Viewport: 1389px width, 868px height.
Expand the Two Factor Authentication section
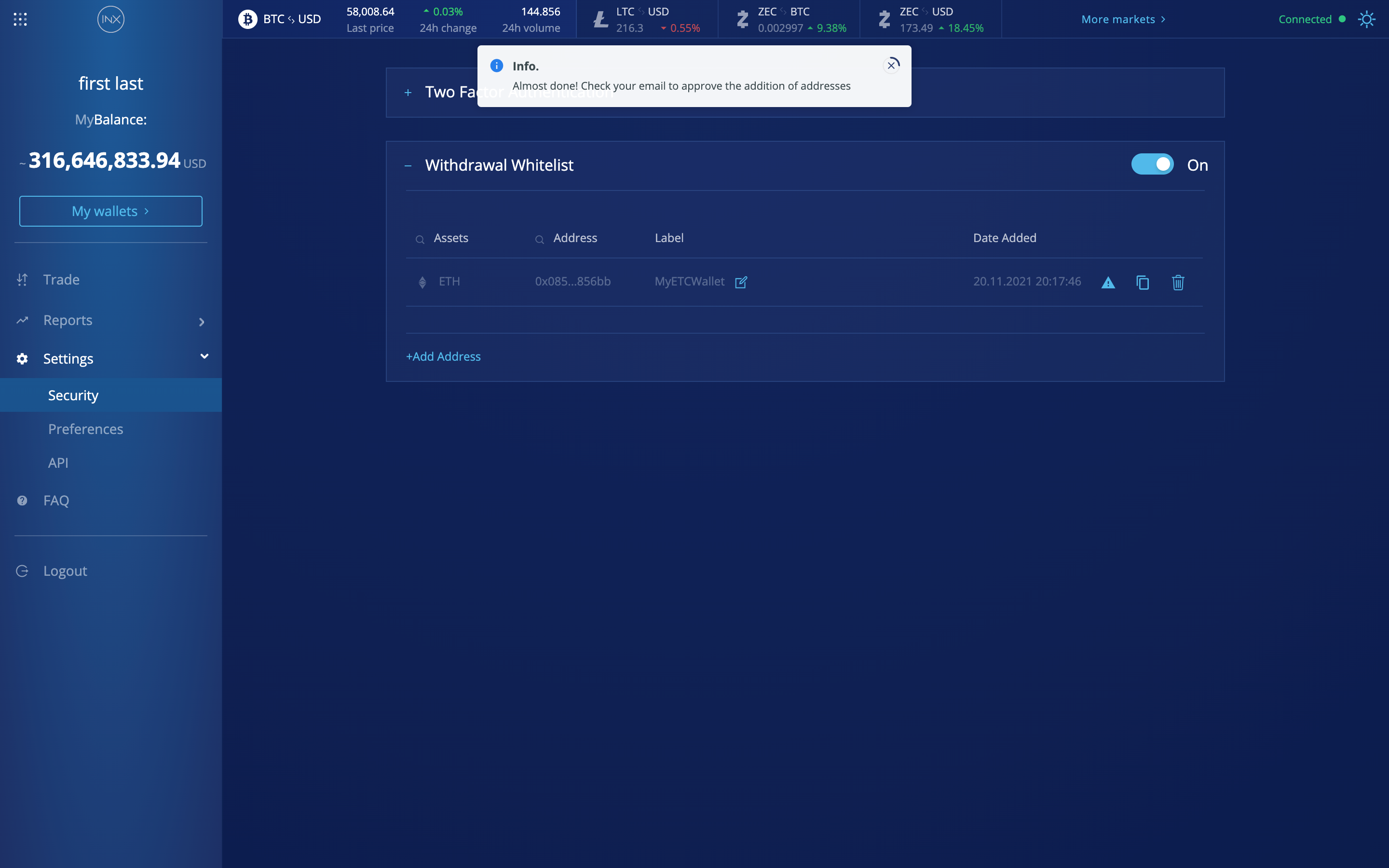pyautogui.click(x=408, y=93)
